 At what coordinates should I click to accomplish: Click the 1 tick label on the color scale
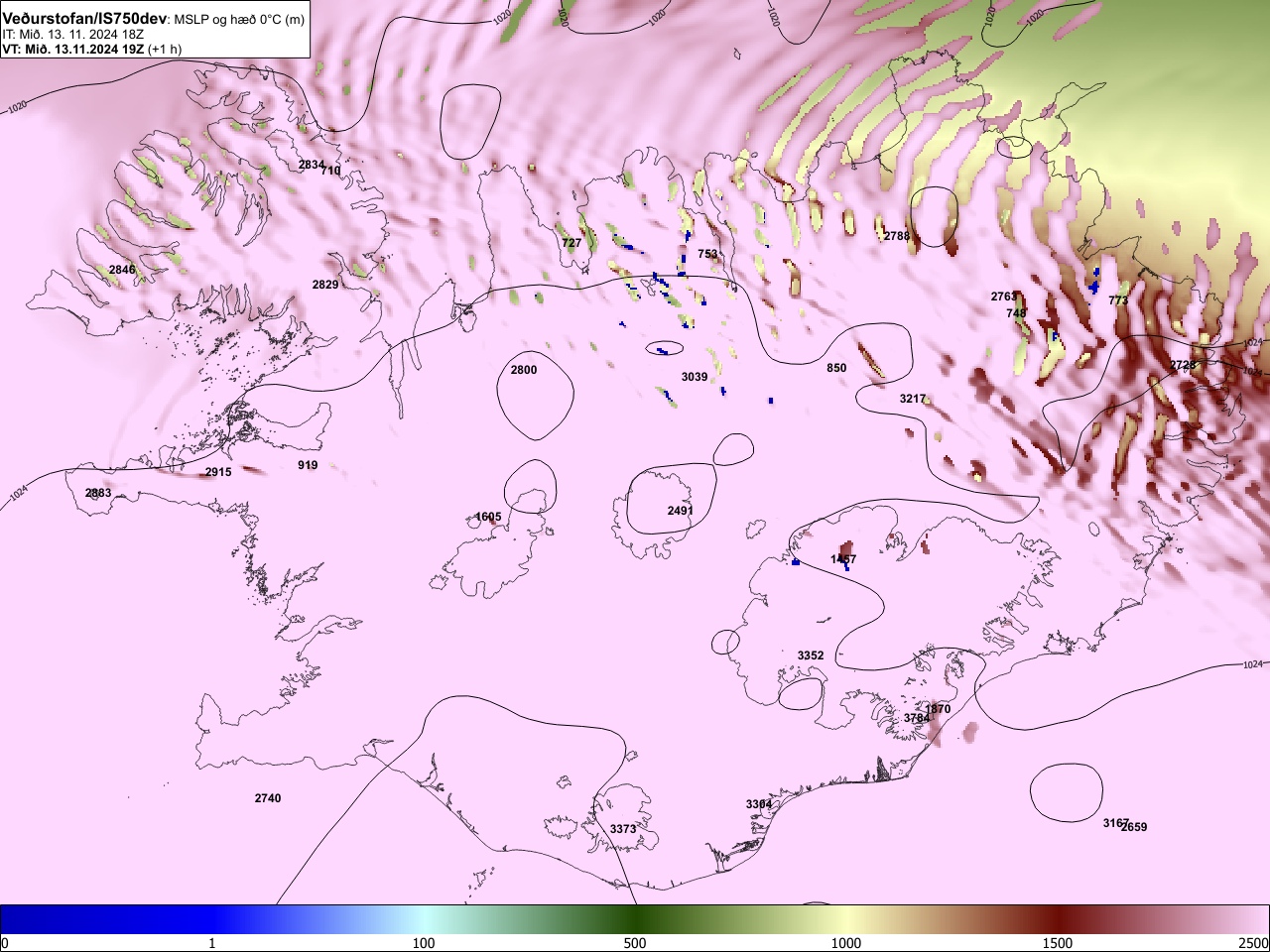[212, 943]
